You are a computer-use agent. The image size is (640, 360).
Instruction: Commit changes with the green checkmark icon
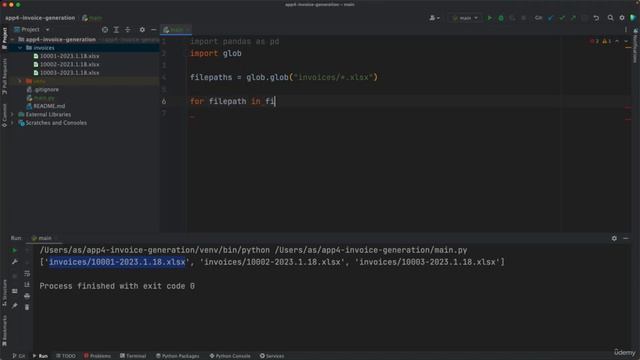tap(562, 18)
